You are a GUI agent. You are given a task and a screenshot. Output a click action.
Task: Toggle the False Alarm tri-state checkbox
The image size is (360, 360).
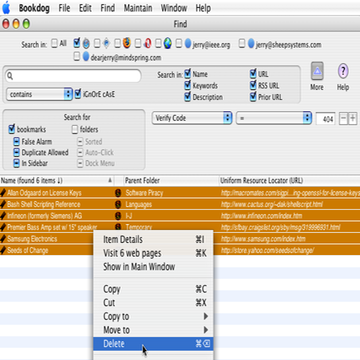(17, 142)
